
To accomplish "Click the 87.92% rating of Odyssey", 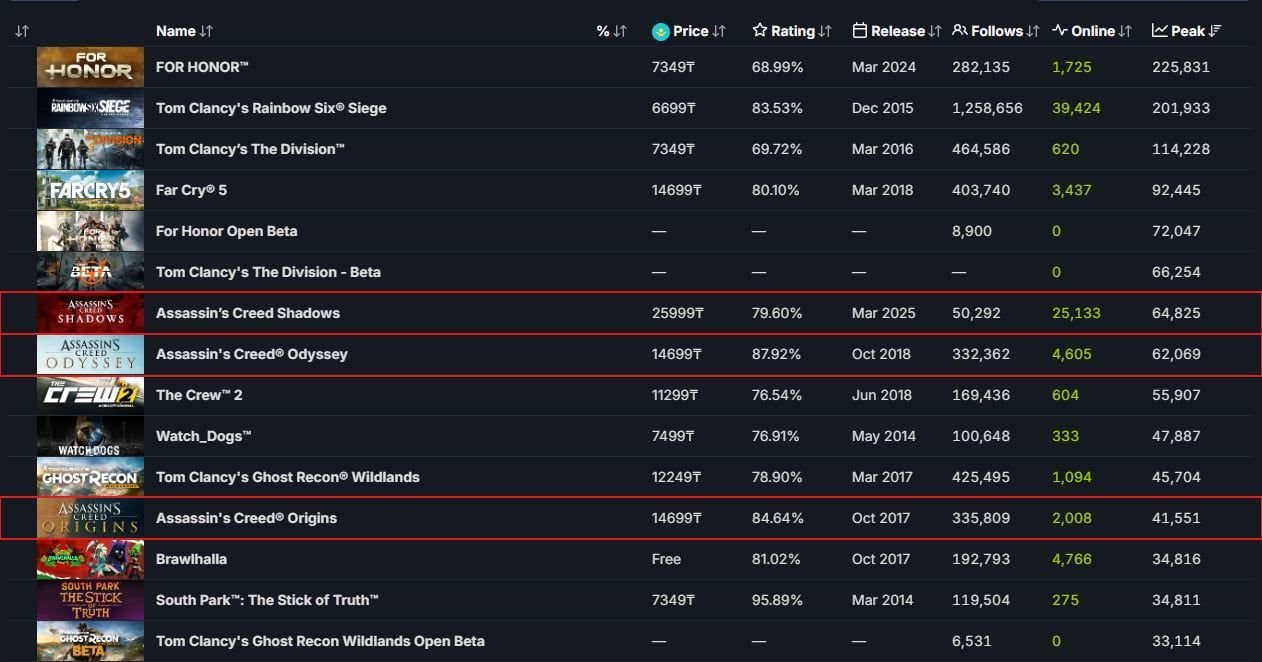I will click(777, 354).
